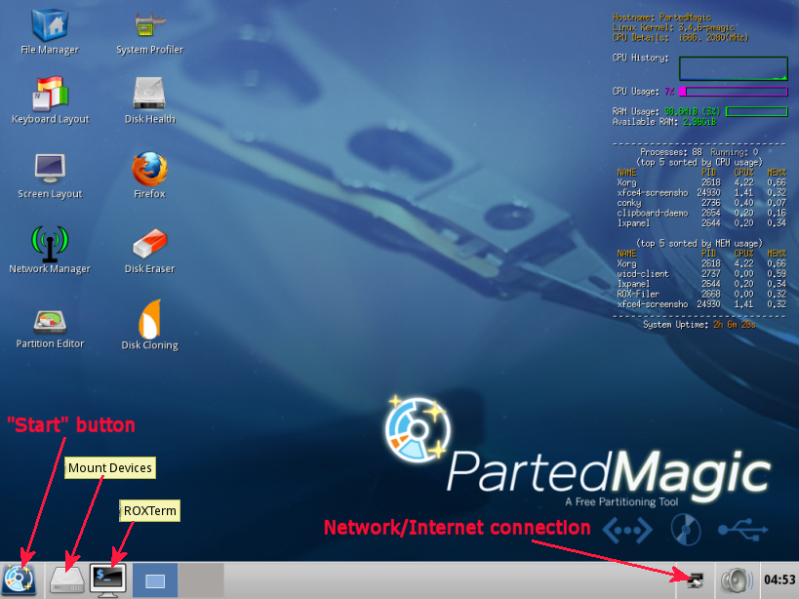Click the 'Available RAM' line
799x599 pixels.
(664, 122)
